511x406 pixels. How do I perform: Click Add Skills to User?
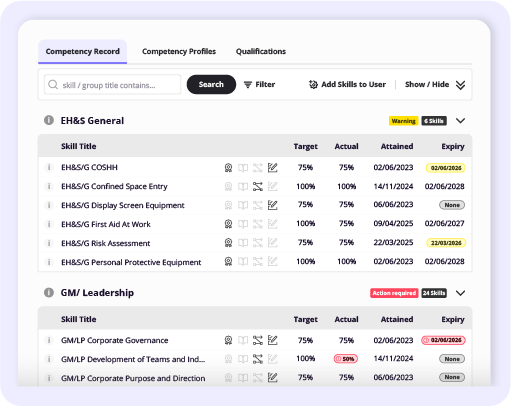(x=347, y=85)
